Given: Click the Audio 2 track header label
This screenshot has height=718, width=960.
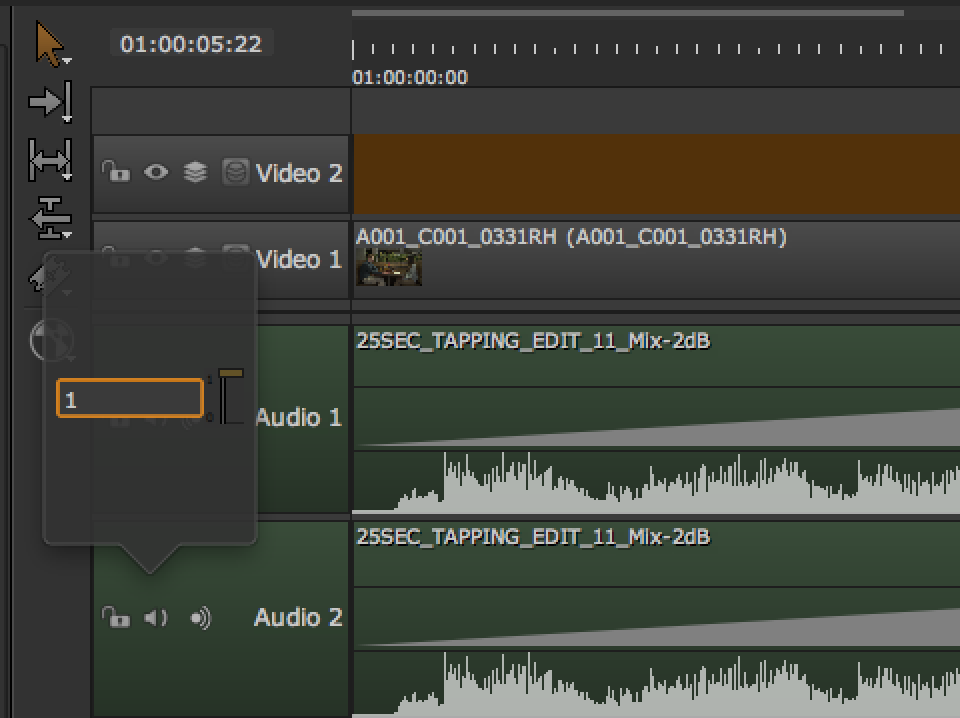Looking at the screenshot, I should 298,617.
